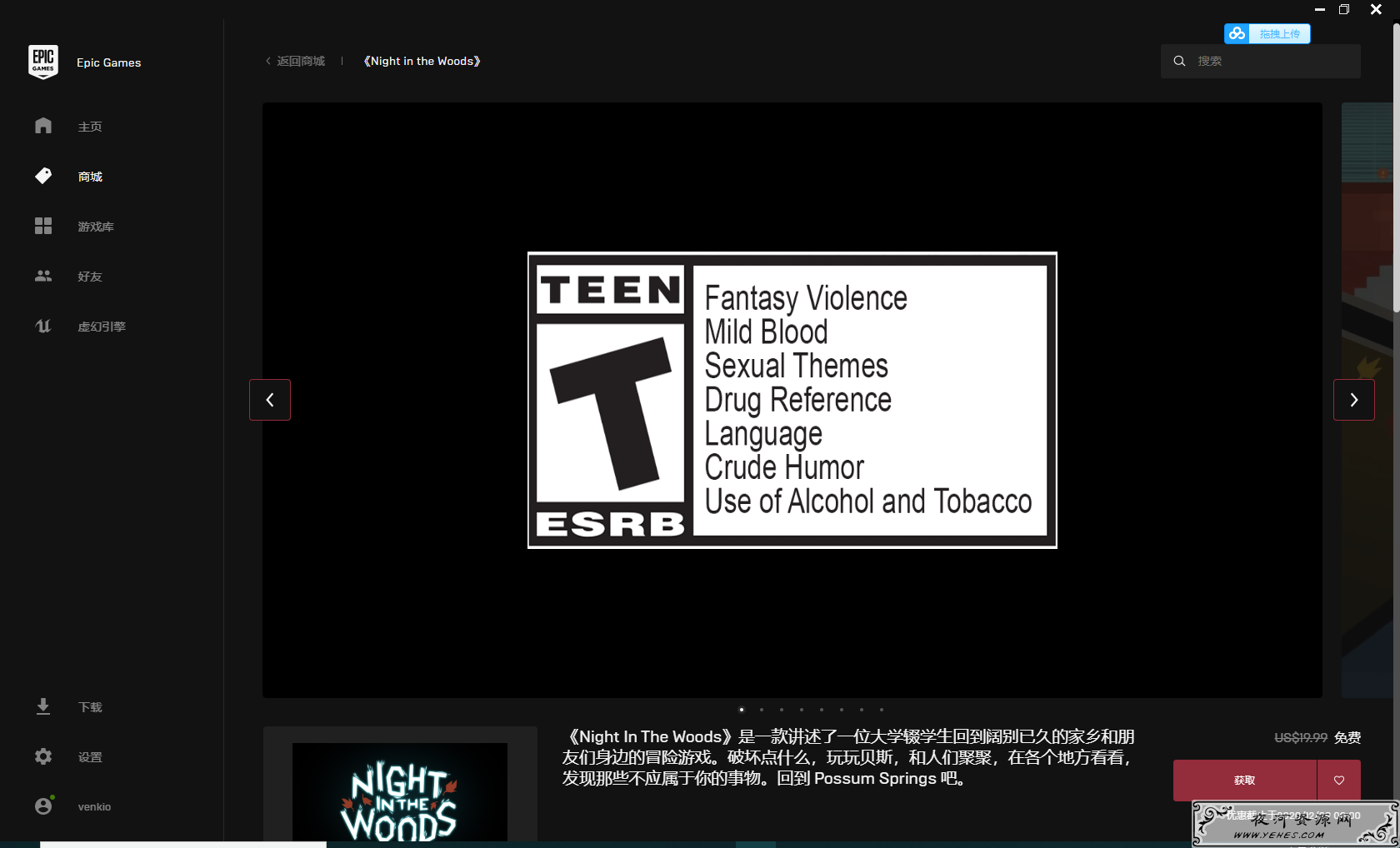Open the 下载 downloads arrow icon
The width and height of the screenshot is (1400, 848).
(43, 706)
